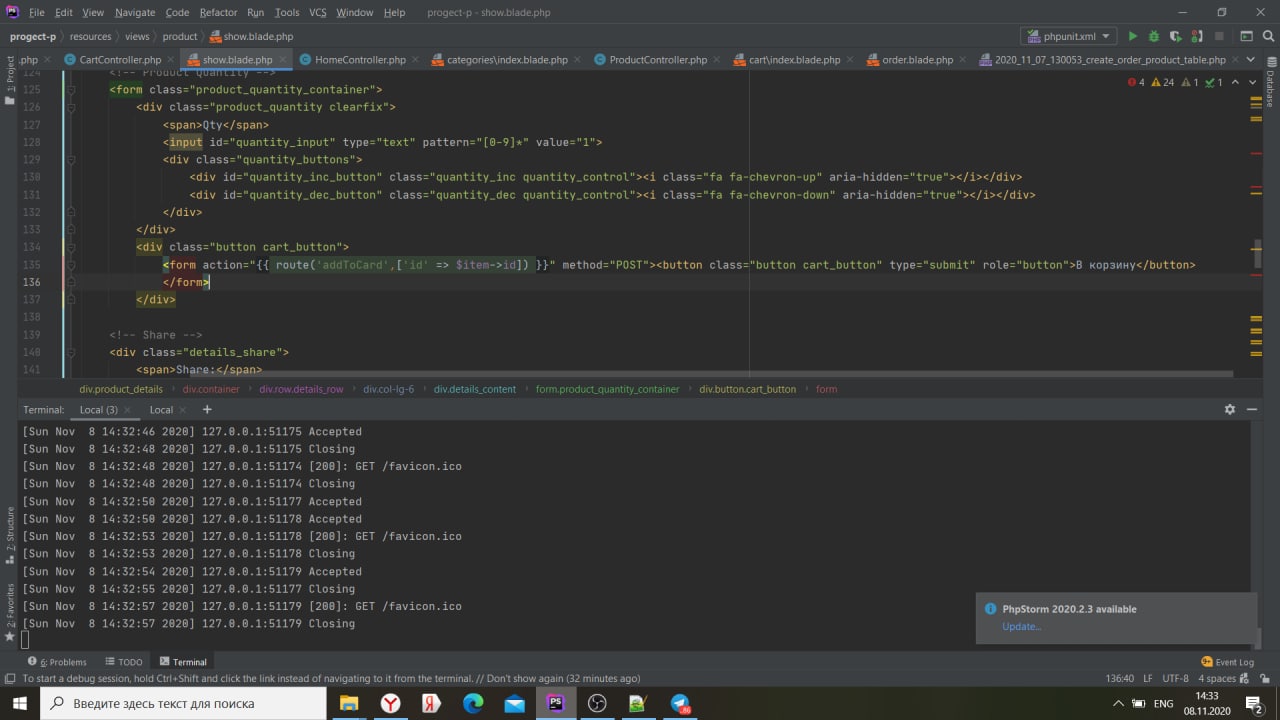Click the editor vertical scrollbar thumb

[1258, 254]
